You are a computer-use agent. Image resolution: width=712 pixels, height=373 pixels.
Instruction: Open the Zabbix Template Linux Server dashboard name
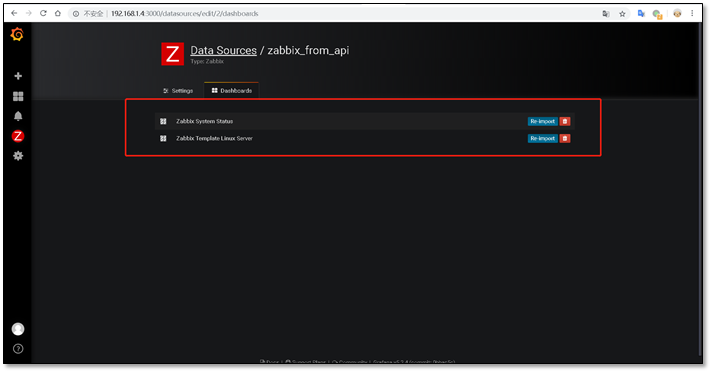(x=214, y=139)
